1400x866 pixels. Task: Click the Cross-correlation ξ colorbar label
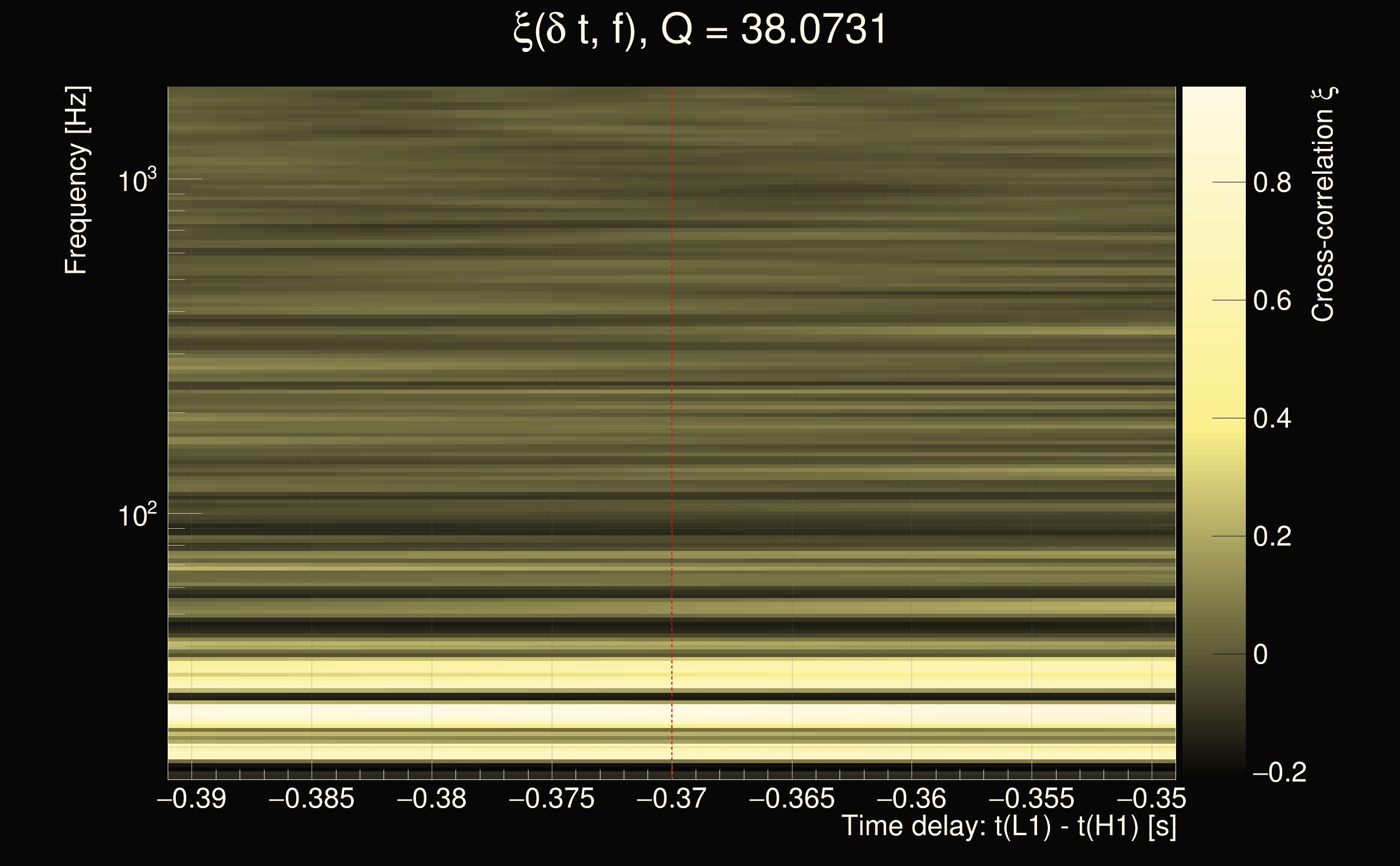tap(1323, 205)
